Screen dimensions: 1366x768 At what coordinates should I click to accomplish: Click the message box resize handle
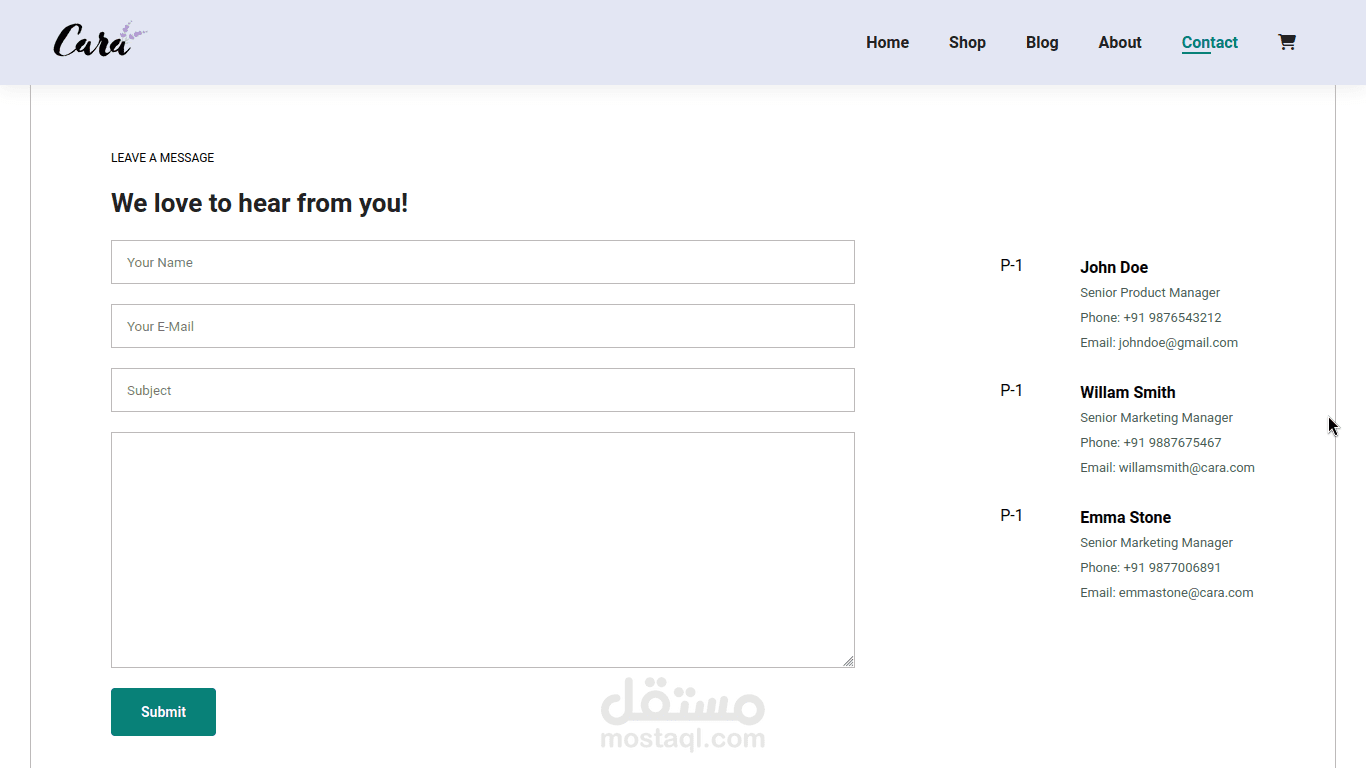(848, 661)
